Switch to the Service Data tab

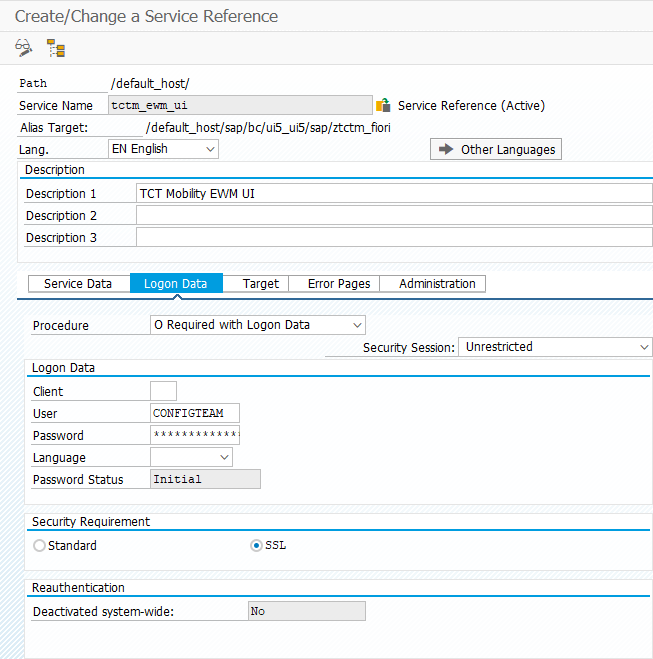click(x=78, y=284)
